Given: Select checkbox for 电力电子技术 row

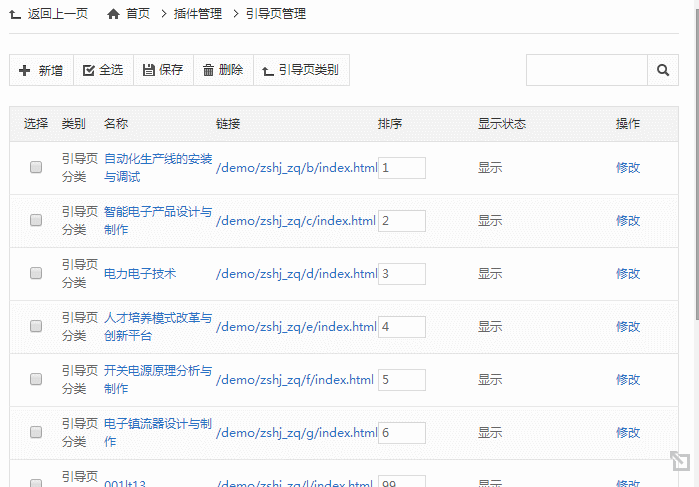Looking at the screenshot, I should click(36, 273).
